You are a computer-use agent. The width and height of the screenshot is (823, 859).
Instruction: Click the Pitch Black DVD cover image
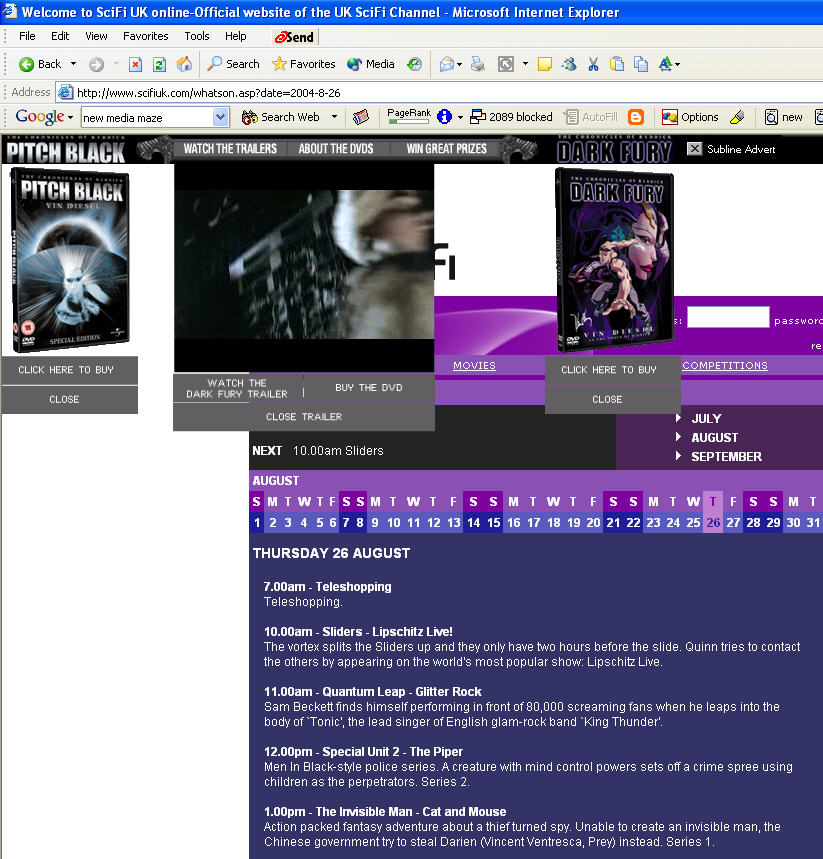point(70,261)
